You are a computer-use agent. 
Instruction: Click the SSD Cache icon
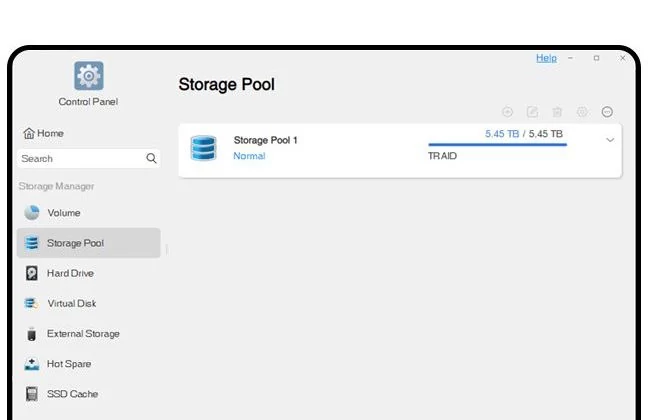(x=31, y=394)
